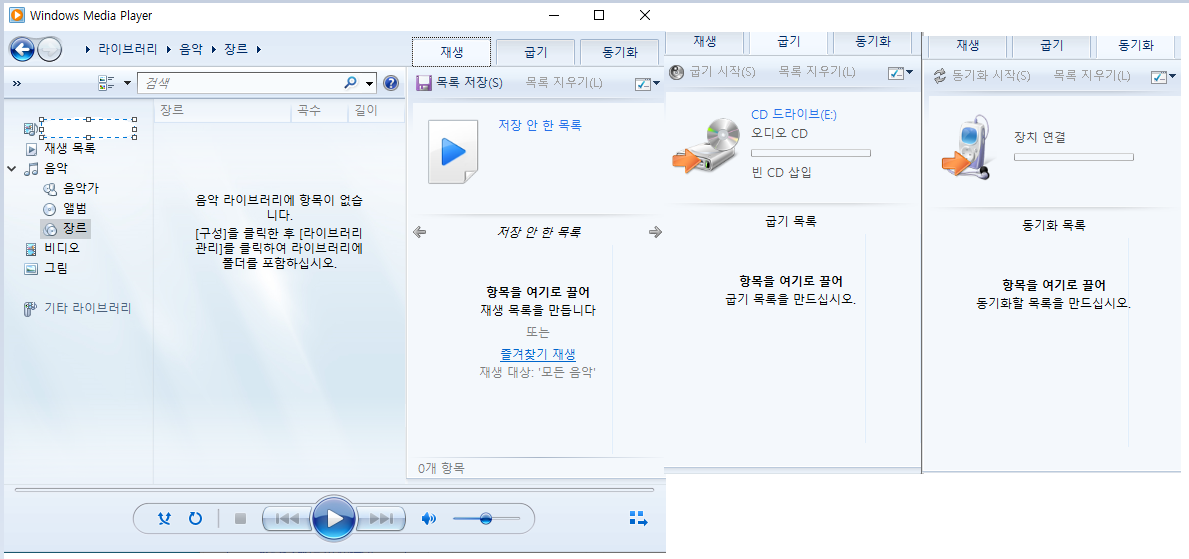Viewport: 1189px width, 559px height.
Task: Click the 재생 목록 icon in navigation tree
Action: pyautogui.click(x=32, y=149)
